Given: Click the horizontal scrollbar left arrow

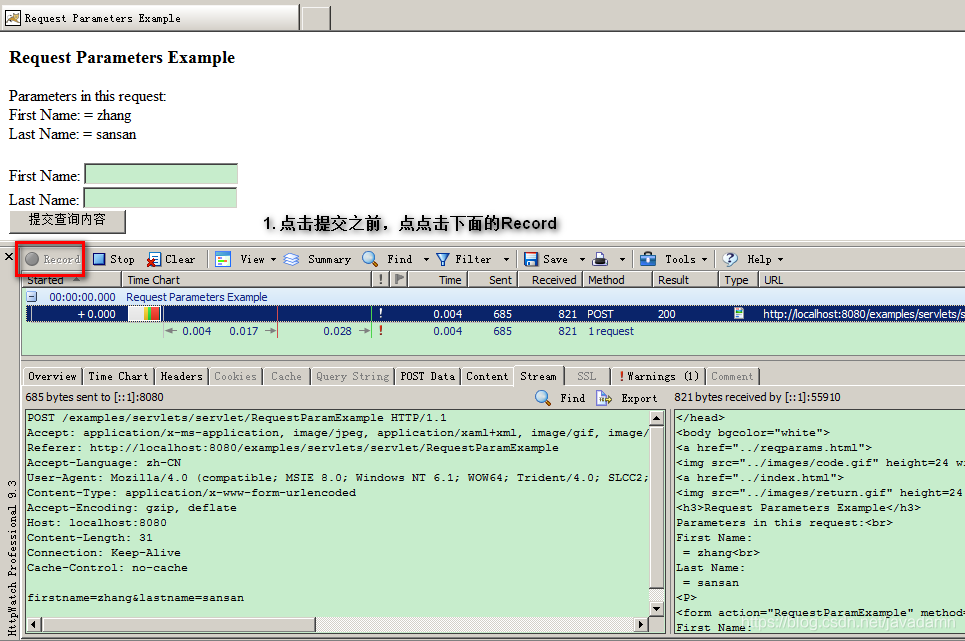Looking at the screenshot, I should pos(34,624).
